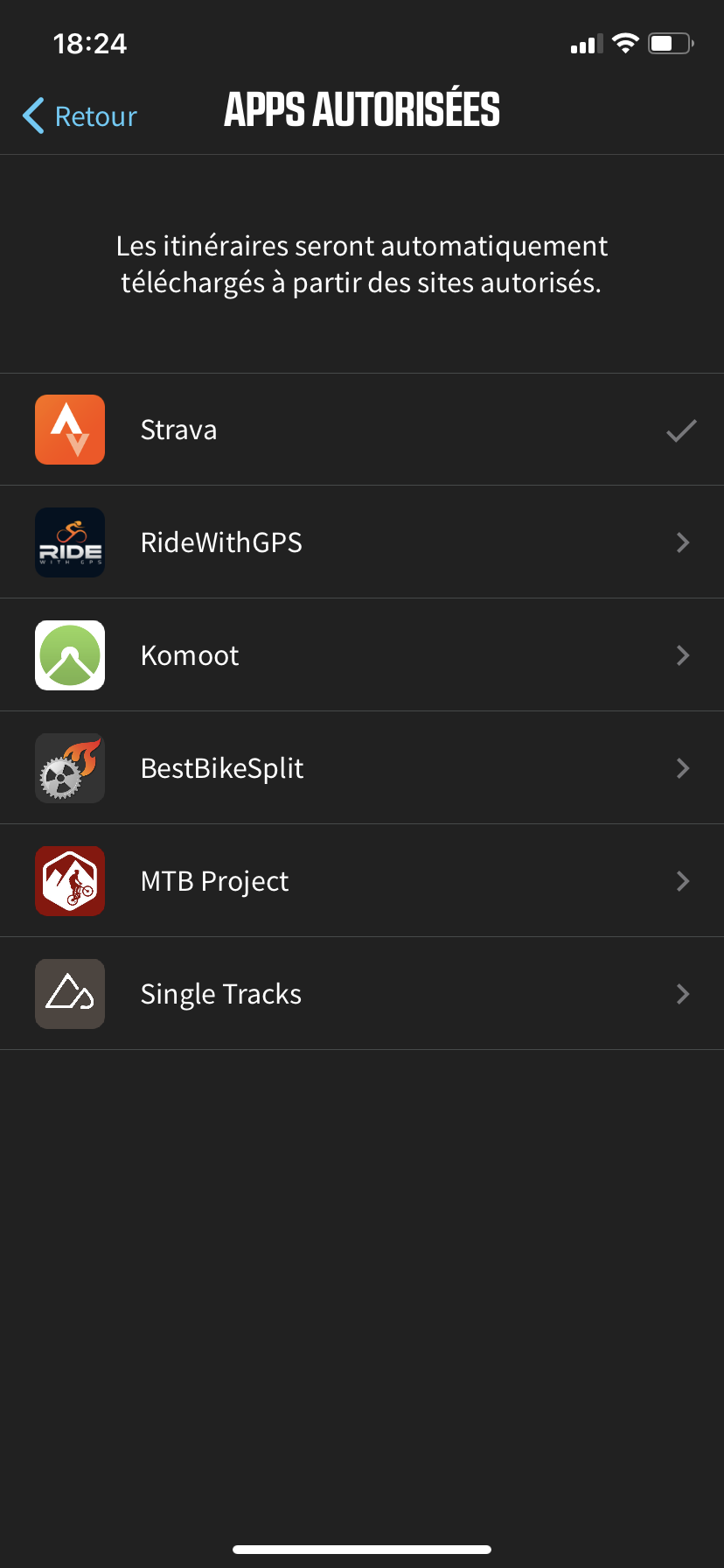Tap the Strava app icon
724x1568 pixels.
[x=70, y=430]
